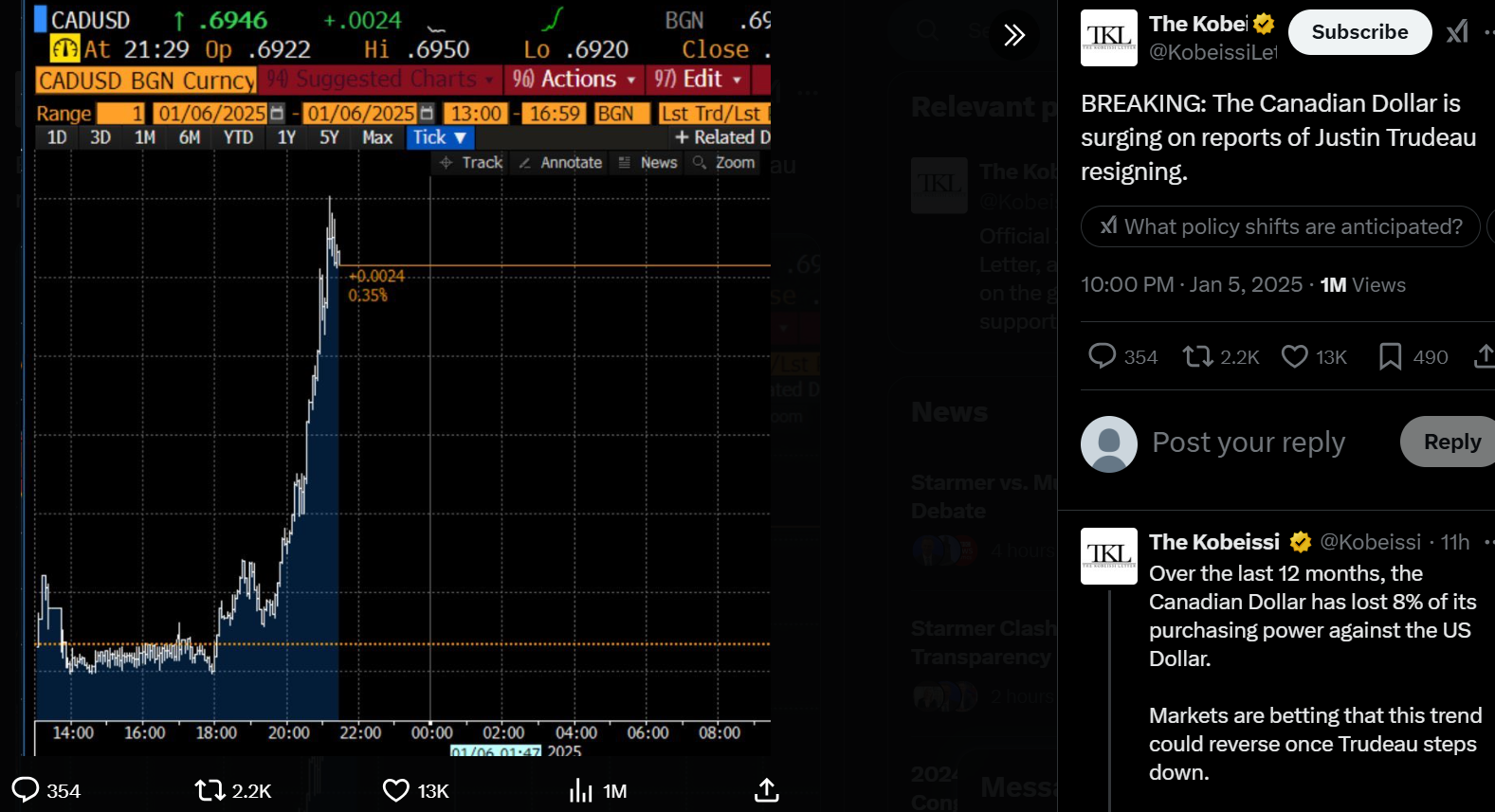Click the Grok icon beside Subscribe
The height and width of the screenshot is (812, 1495).
1457,32
